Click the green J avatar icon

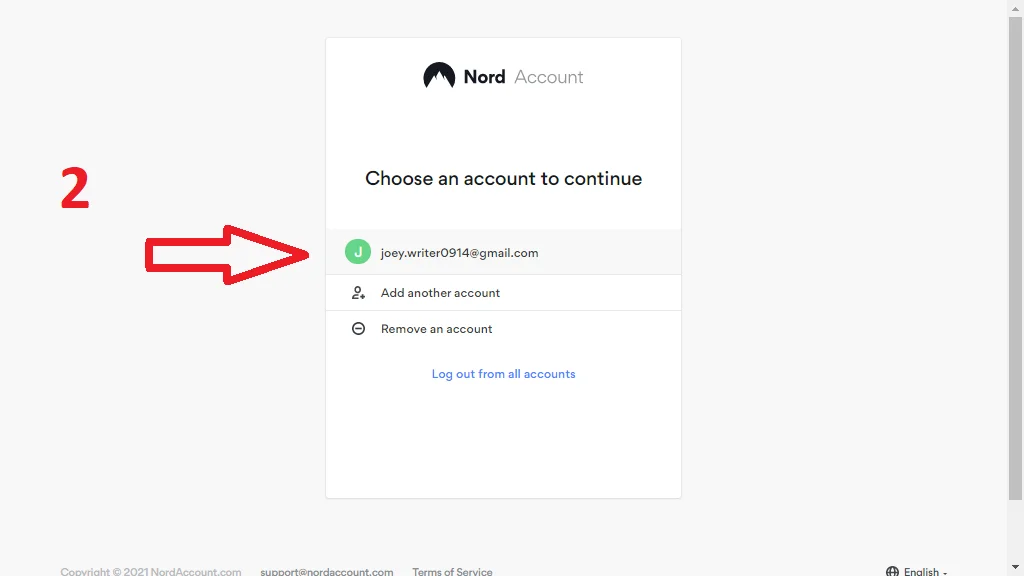tap(358, 252)
